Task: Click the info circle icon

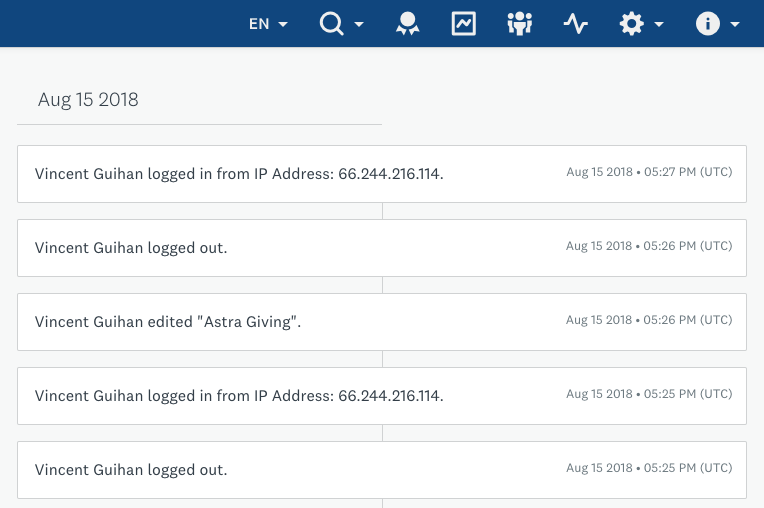Action: (x=707, y=23)
